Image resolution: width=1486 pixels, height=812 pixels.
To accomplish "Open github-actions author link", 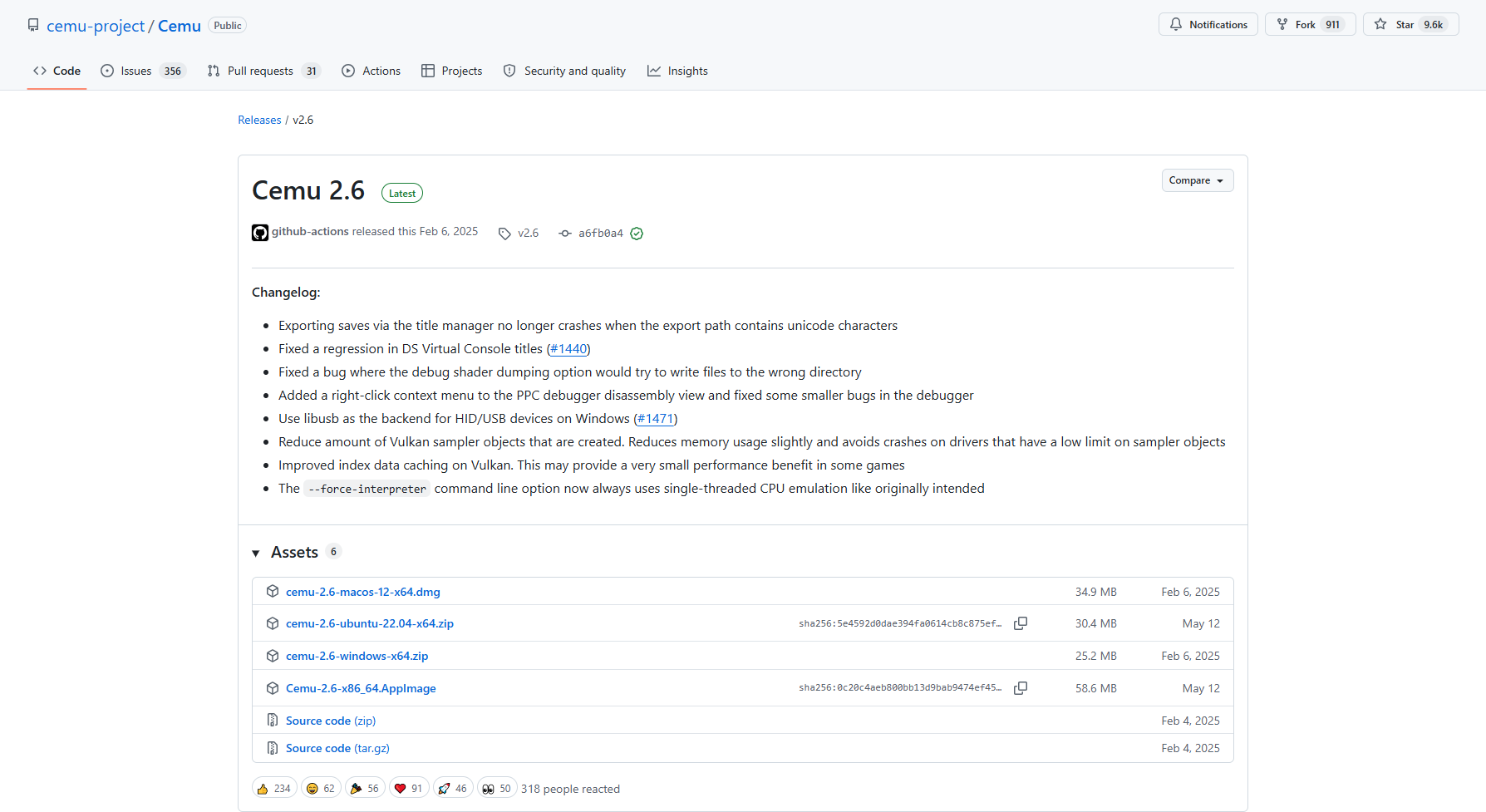I will (x=310, y=231).
